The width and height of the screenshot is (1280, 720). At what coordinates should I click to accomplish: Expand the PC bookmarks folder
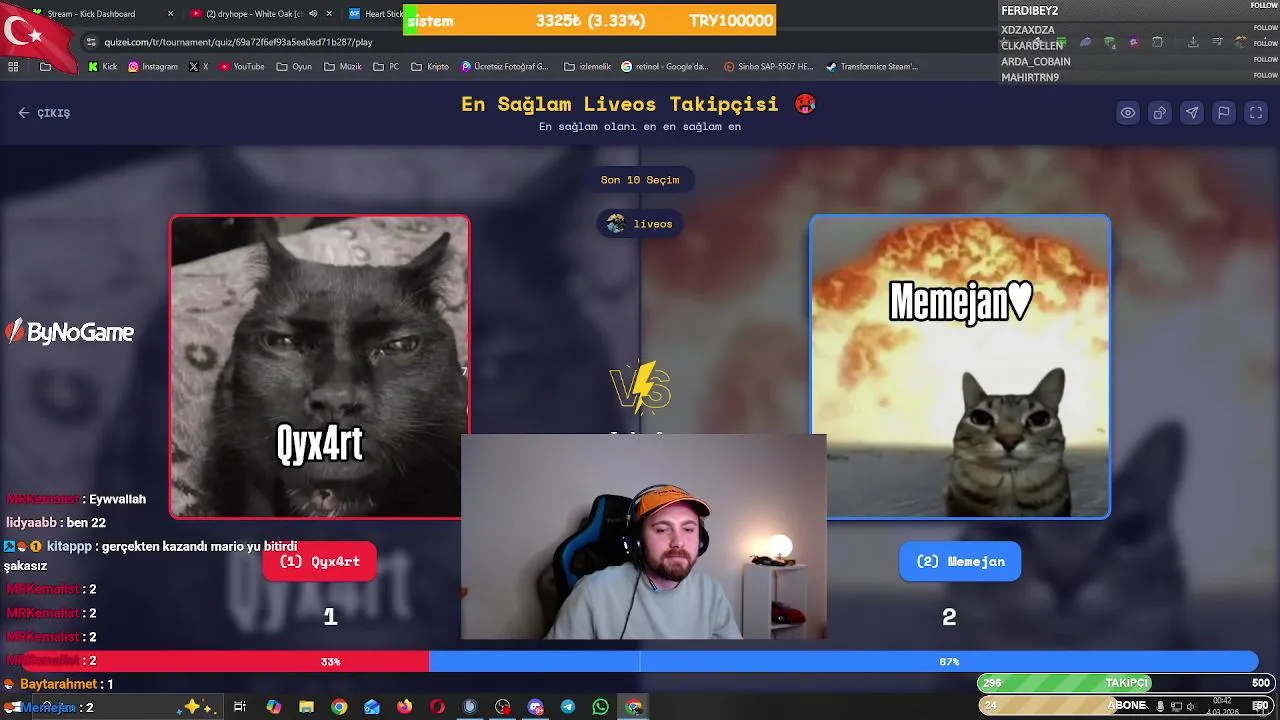[386, 67]
